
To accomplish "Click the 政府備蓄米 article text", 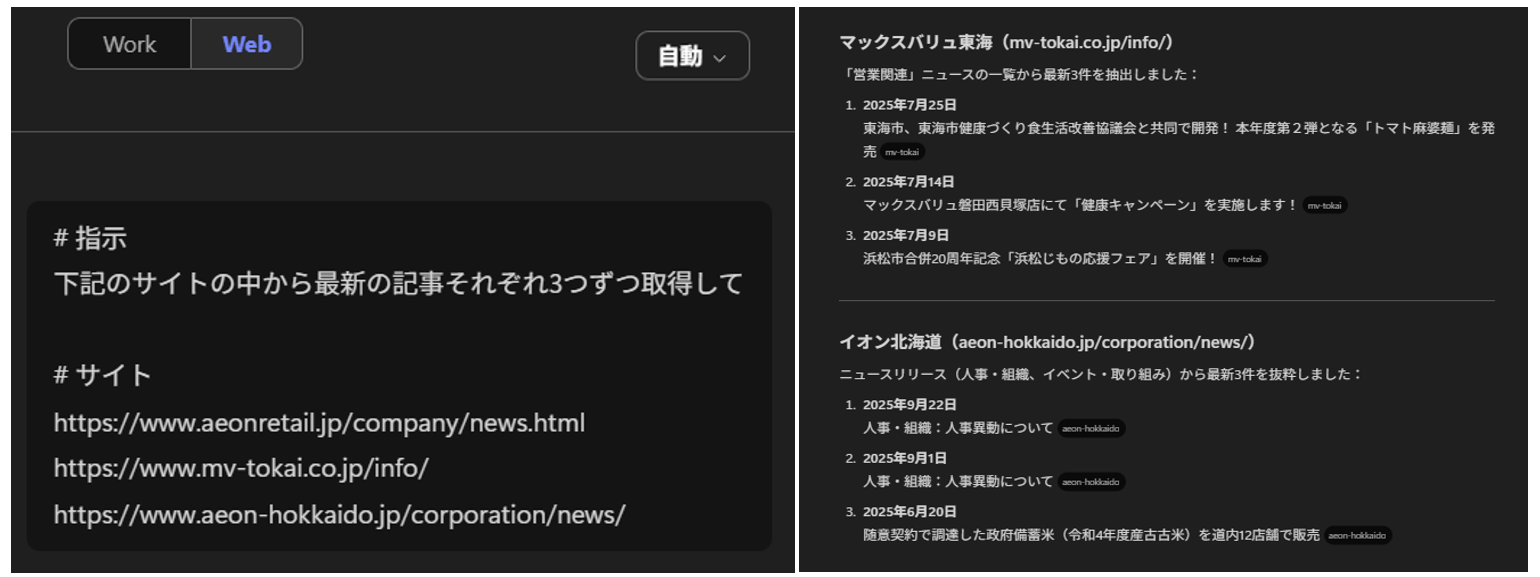I will [1091, 536].
